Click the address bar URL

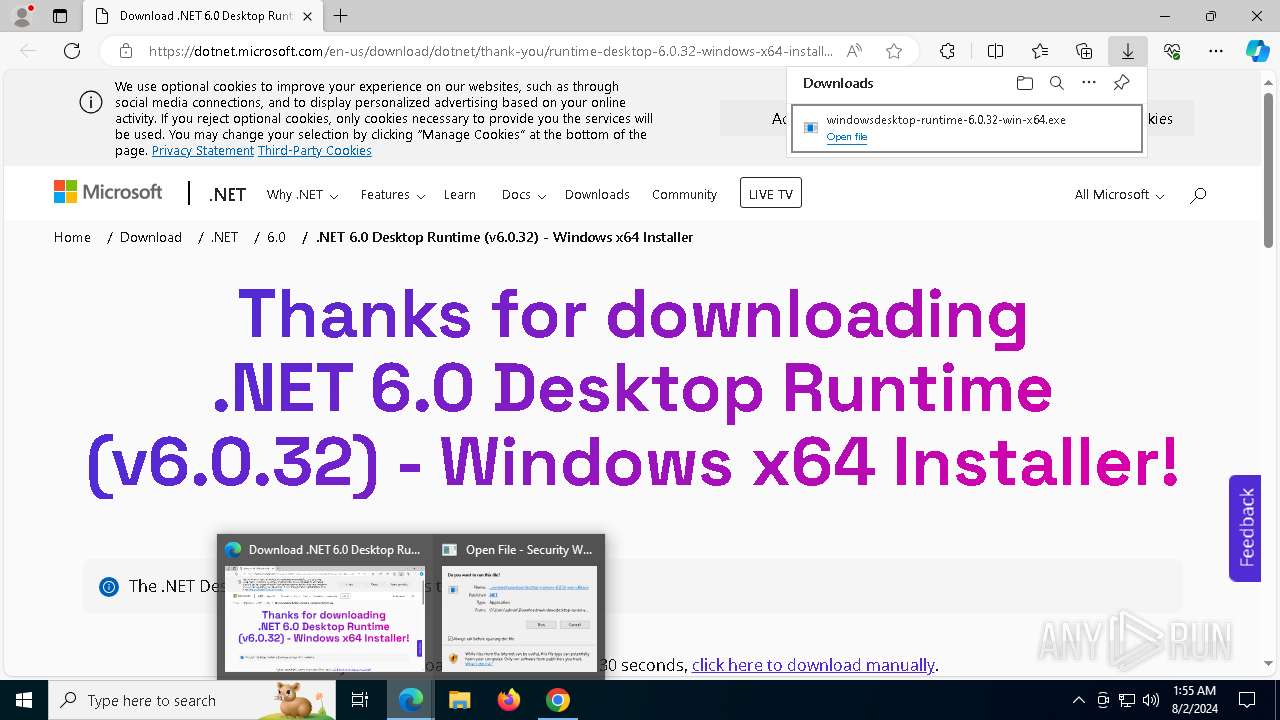tap(490, 51)
